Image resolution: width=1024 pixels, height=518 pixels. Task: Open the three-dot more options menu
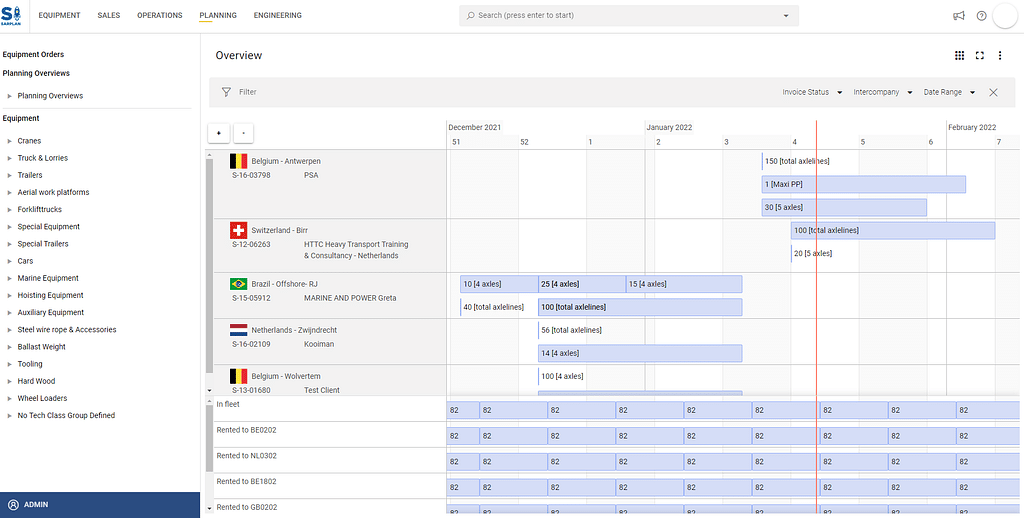1000,56
